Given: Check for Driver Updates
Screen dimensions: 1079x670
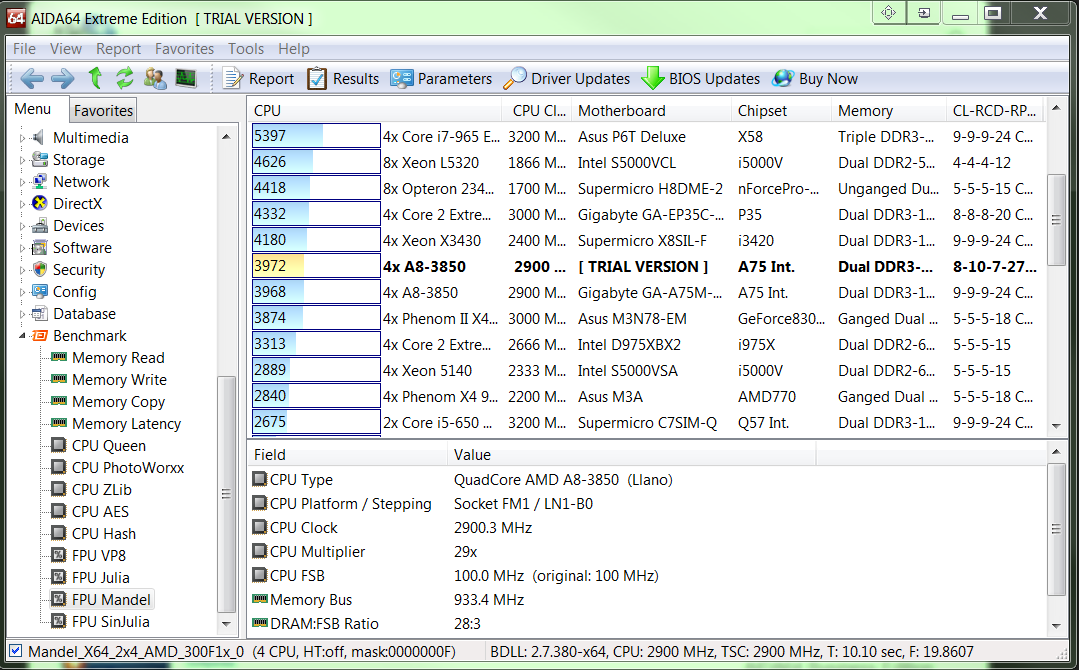Looking at the screenshot, I should point(566,78).
